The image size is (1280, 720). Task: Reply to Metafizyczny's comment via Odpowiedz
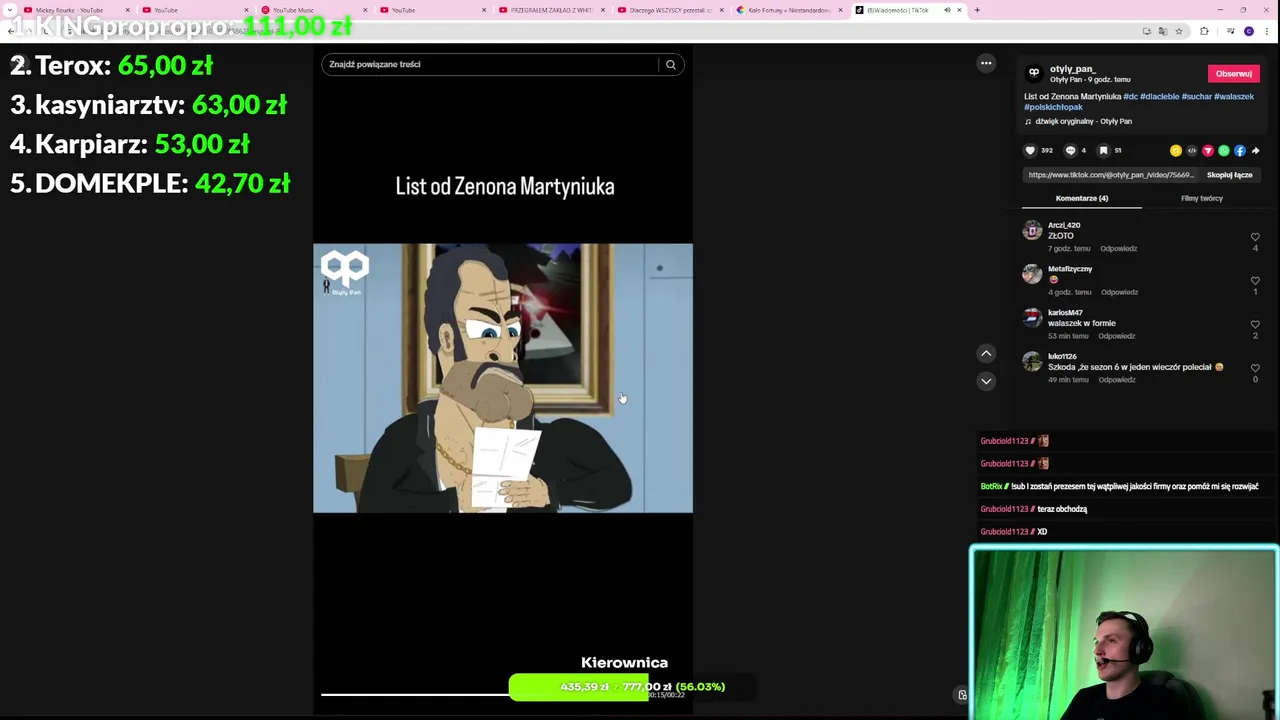pos(1119,292)
